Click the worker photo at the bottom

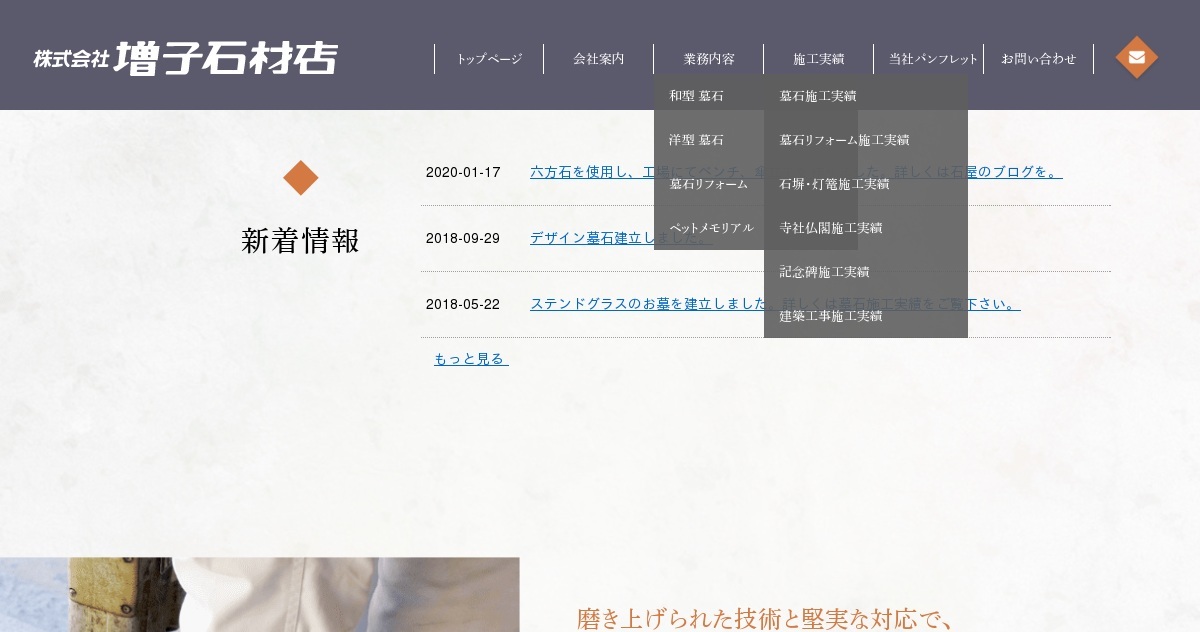coord(260,595)
